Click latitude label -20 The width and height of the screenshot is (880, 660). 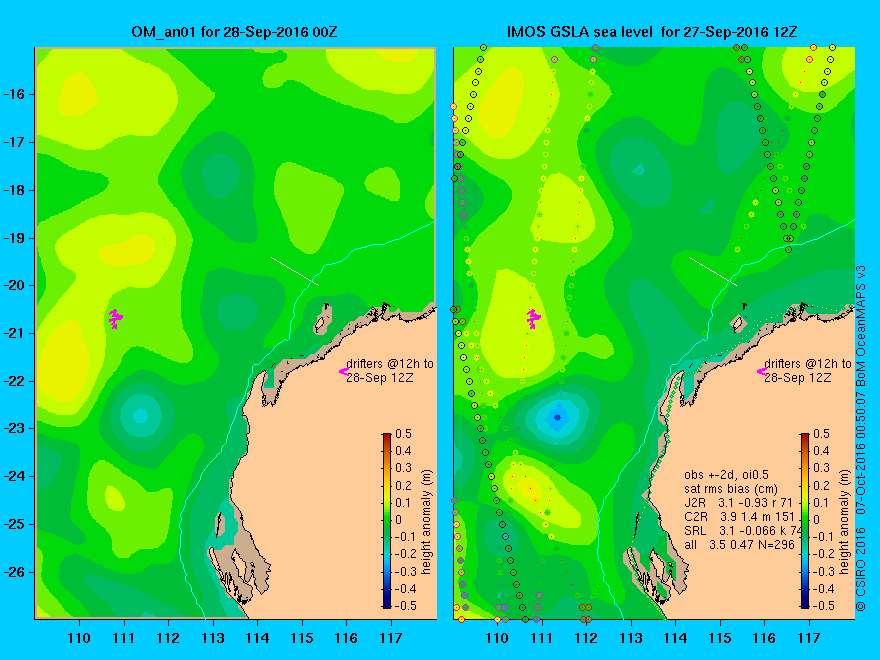13,285
